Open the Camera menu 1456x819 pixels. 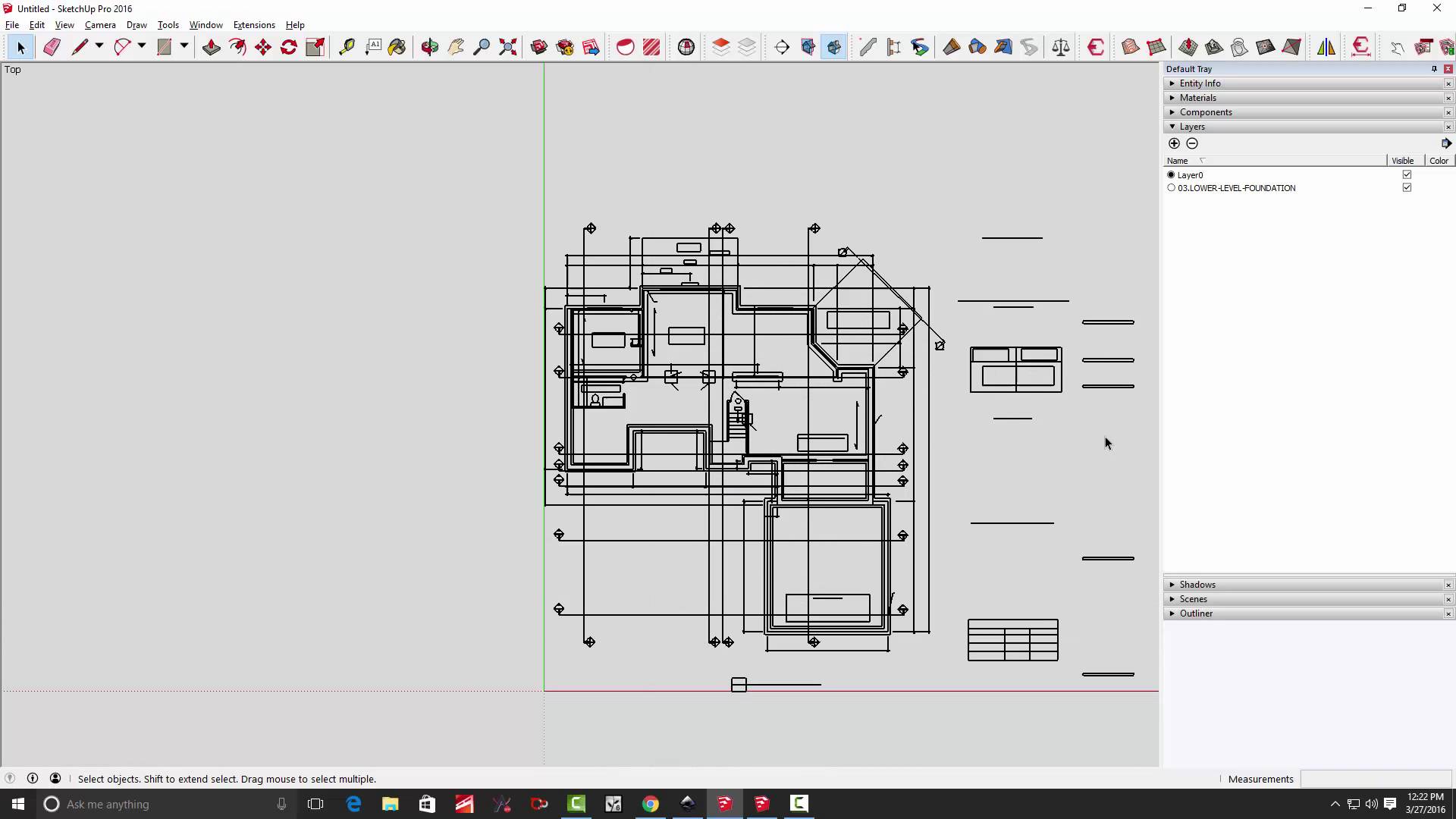(100, 25)
